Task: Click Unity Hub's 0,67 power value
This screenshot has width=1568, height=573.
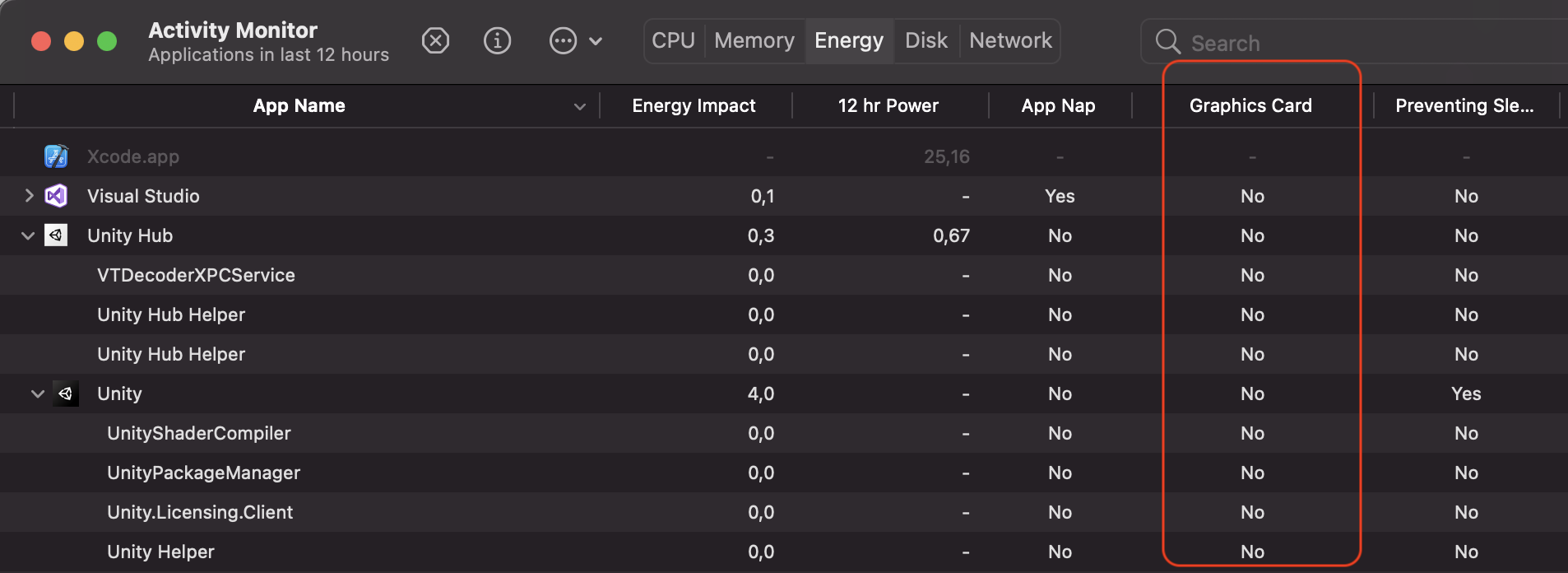Action: [x=951, y=235]
